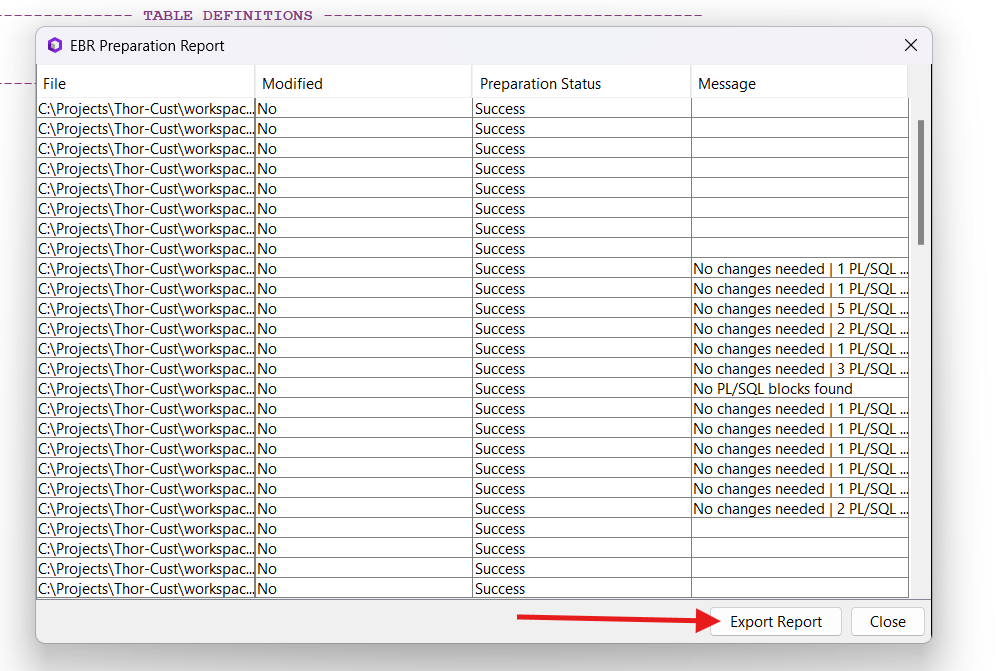The image size is (998, 671).
Task: Select the file path in the first table row
Action: click(146, 109)
